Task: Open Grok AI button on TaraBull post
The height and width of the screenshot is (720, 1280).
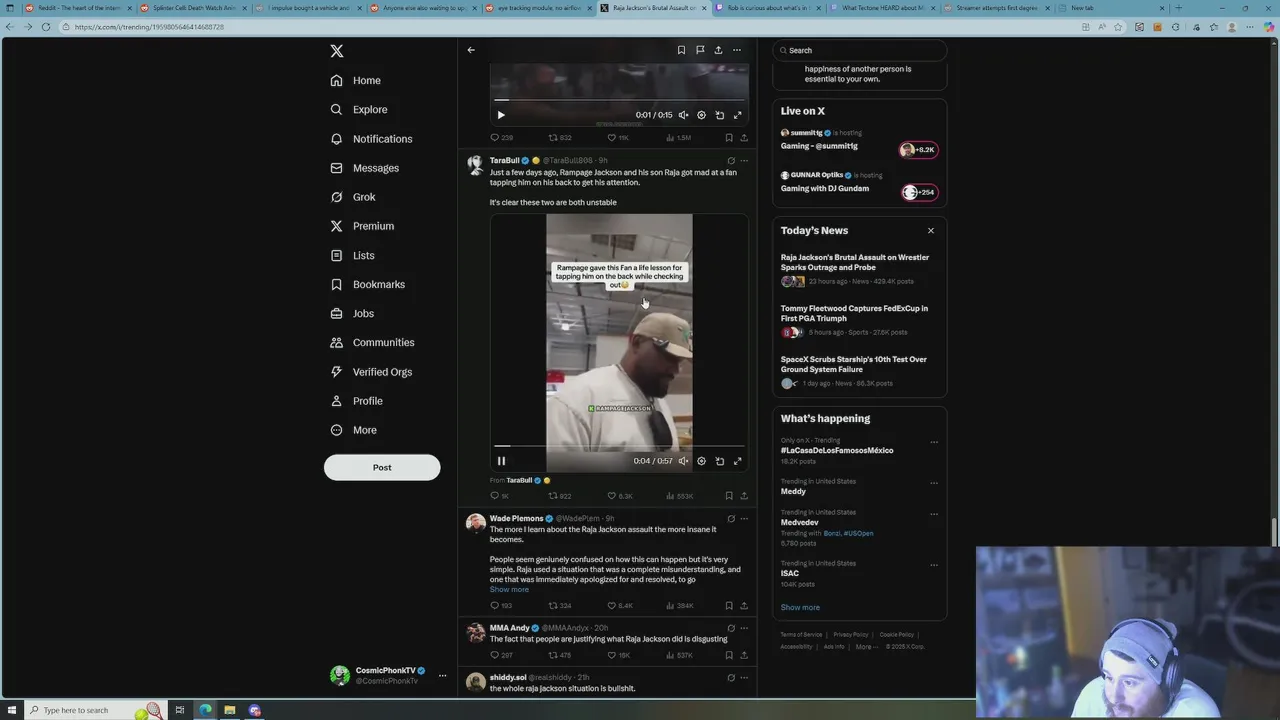Action: click(731, 160)
